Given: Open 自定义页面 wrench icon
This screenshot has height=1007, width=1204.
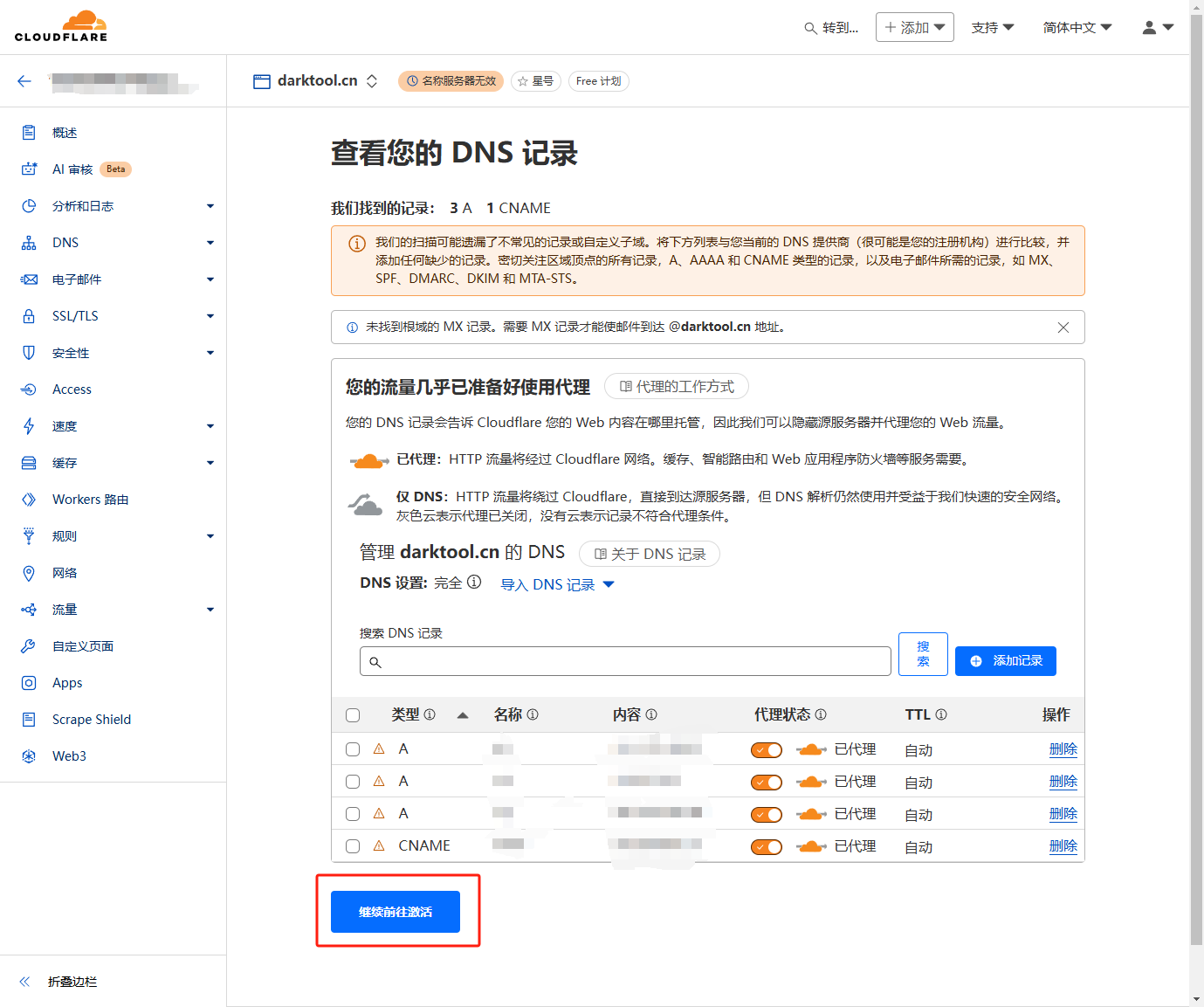Looking at the screenshot, I should (29, 646).
